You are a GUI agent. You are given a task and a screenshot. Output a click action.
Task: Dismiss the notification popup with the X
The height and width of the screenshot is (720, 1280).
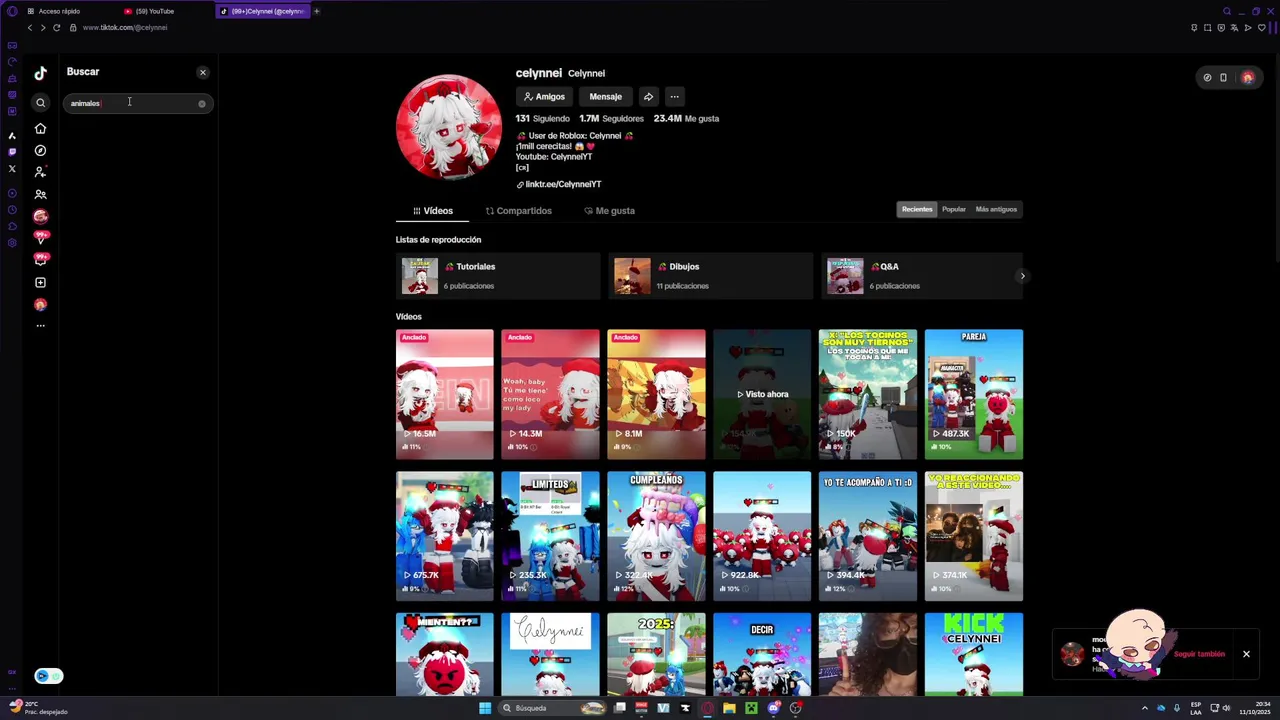point(1246,654)
